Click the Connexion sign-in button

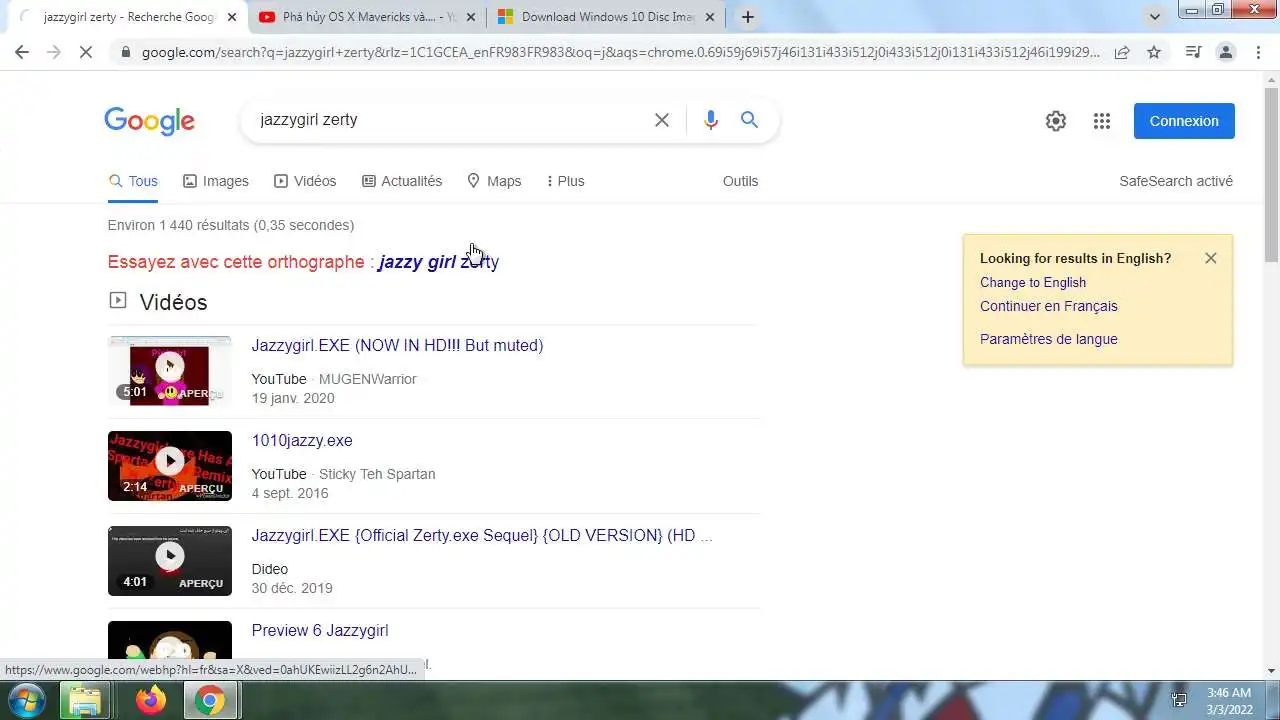tap(1184, 121)
